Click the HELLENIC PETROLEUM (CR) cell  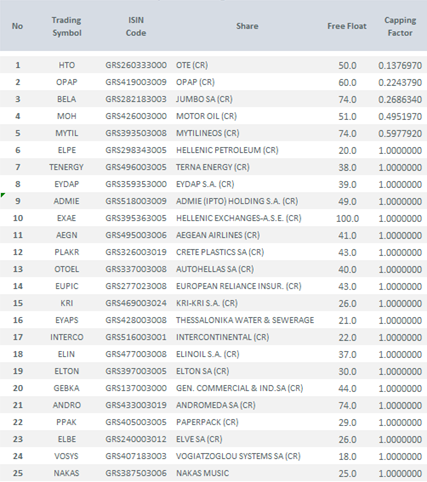227,150
